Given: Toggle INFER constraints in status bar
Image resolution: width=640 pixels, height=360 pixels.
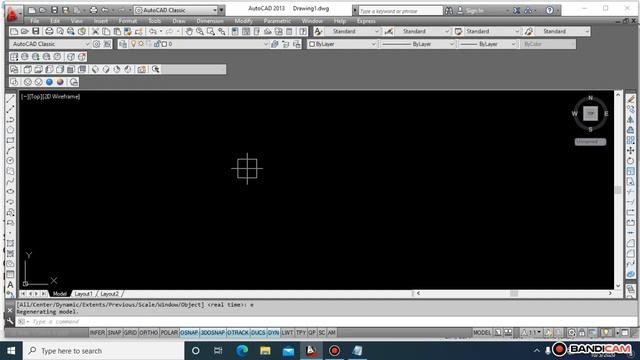Looking at the screenshot, I should [97, 333].
